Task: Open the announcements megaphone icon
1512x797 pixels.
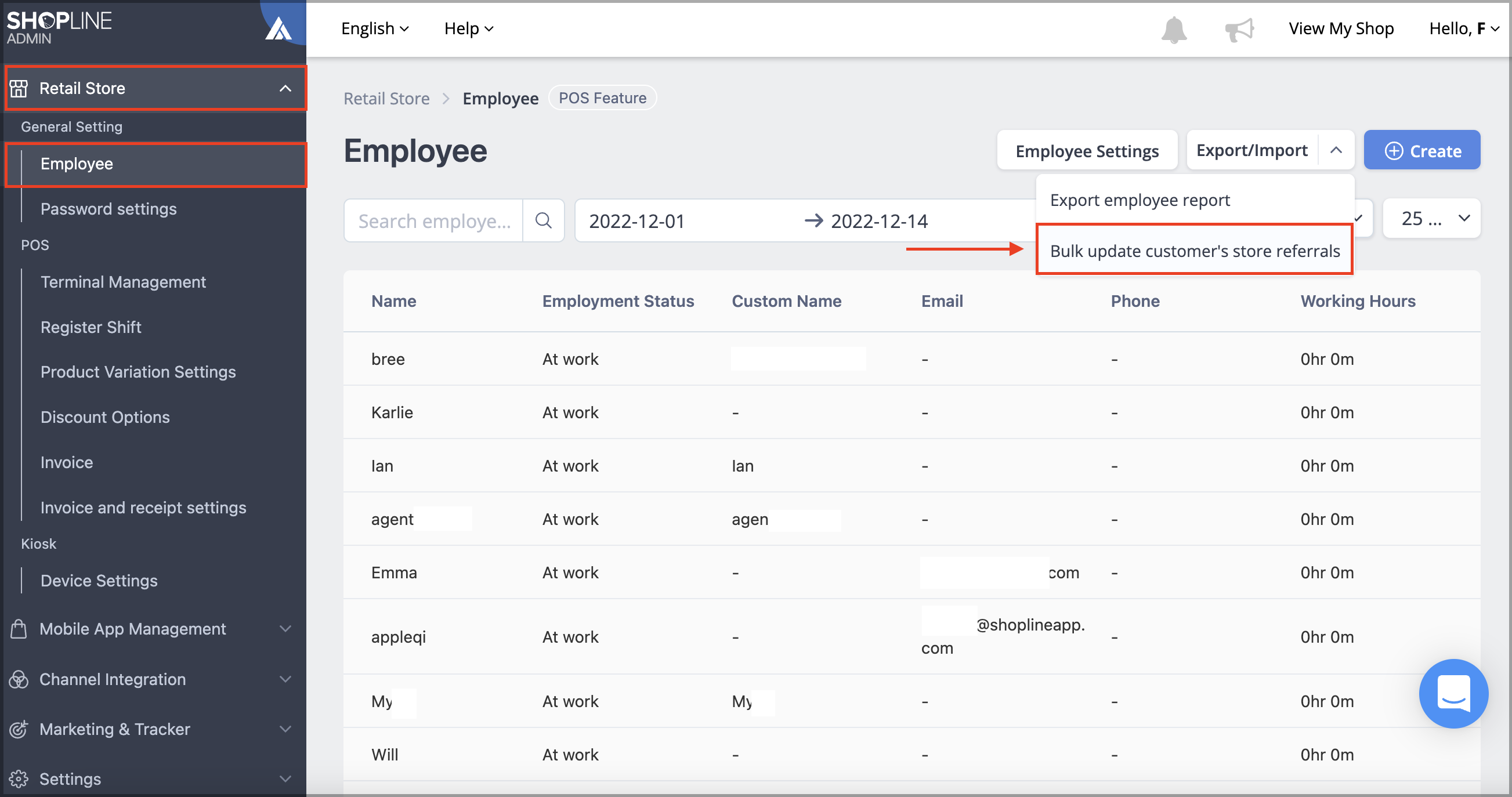Action: (1239, 30)
